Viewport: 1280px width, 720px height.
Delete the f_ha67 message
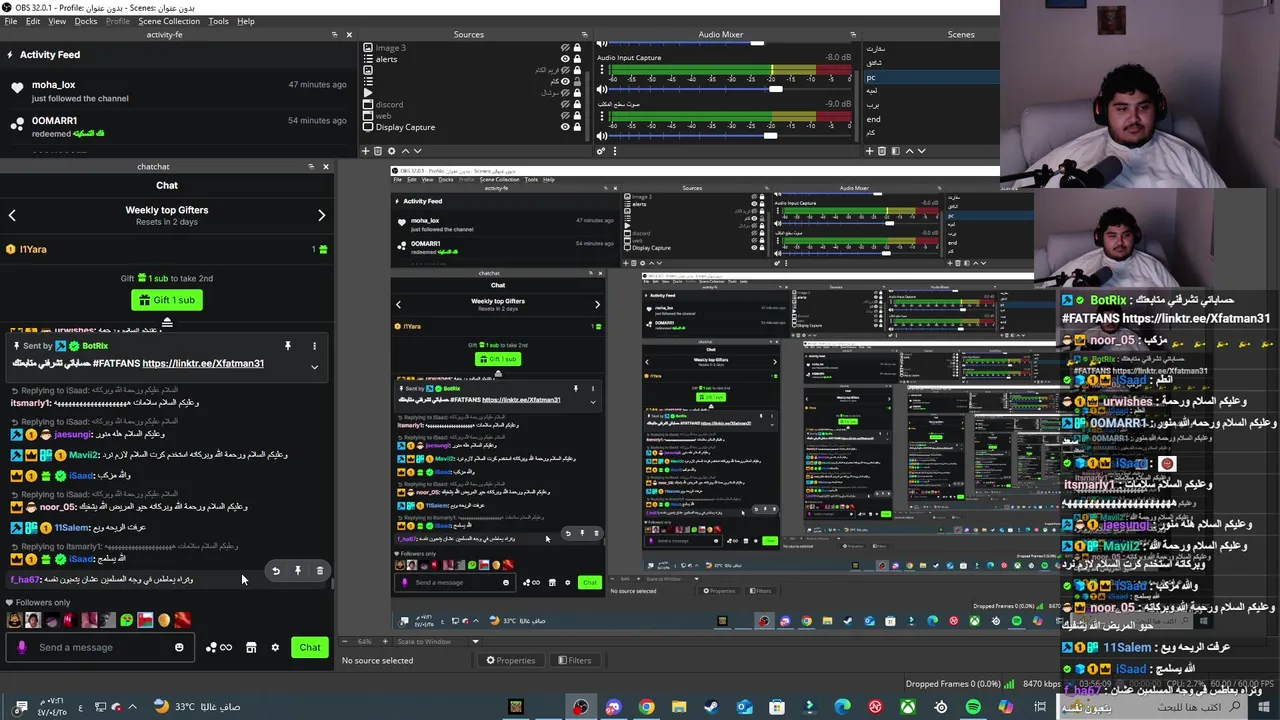(320, 571)
